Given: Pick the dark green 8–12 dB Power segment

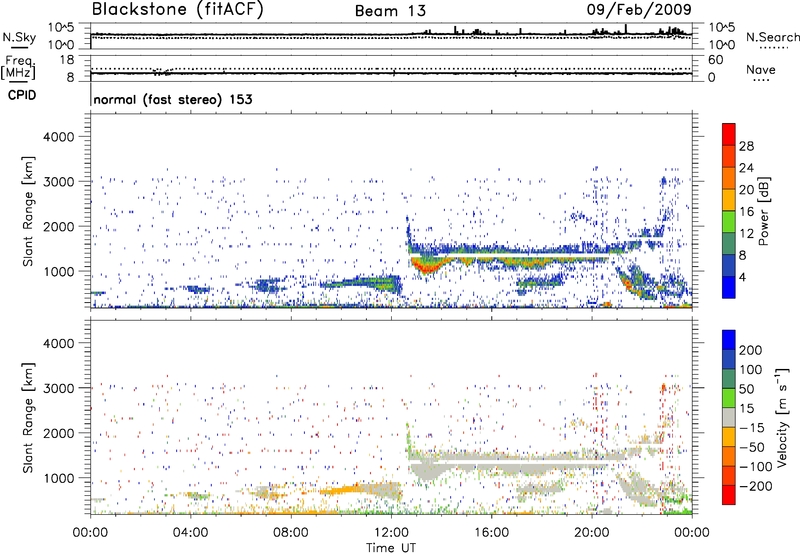Looking at the screenshot, I should 729,244.
